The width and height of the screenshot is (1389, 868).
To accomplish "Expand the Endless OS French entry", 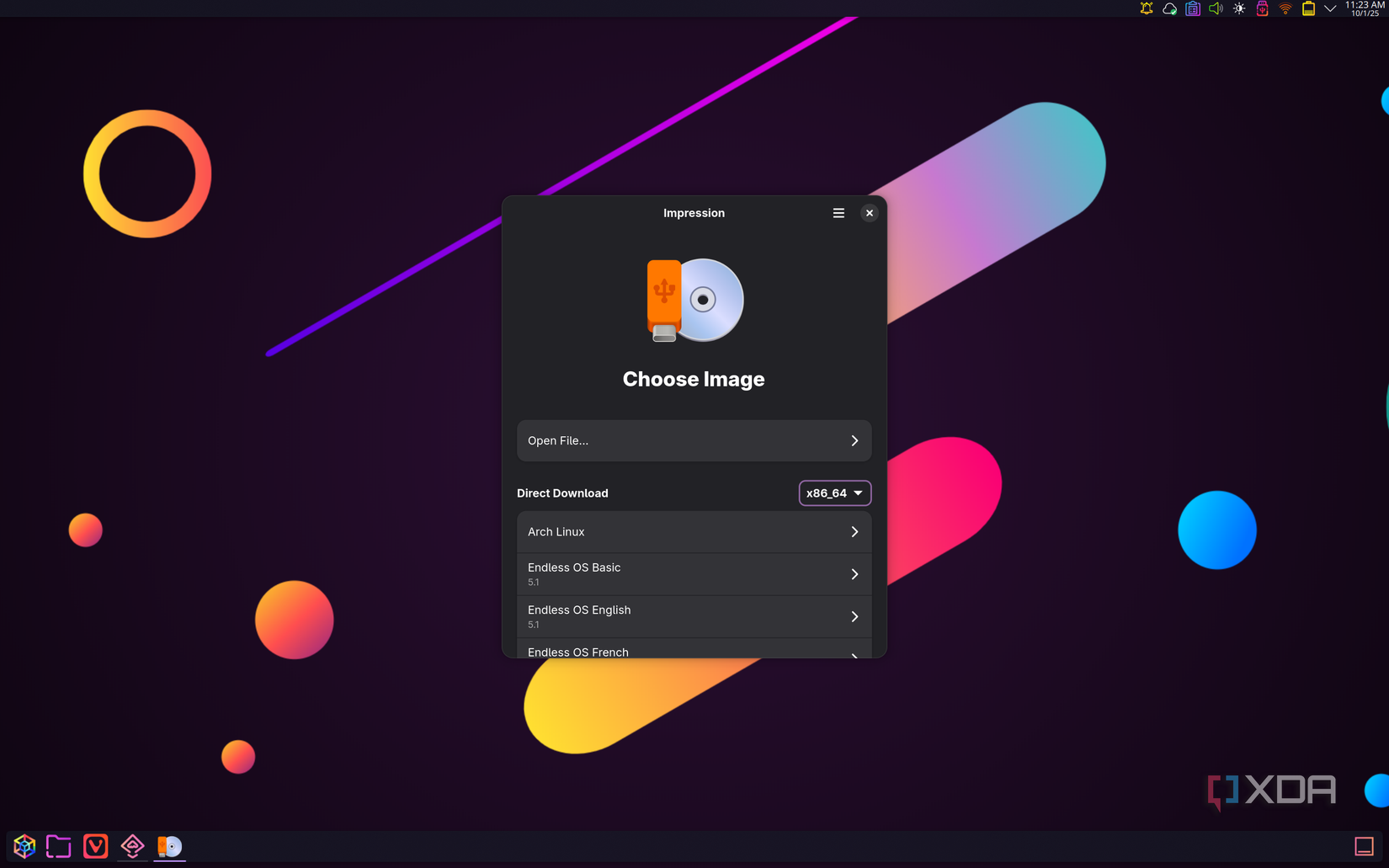I will click(x=694, y=650).
